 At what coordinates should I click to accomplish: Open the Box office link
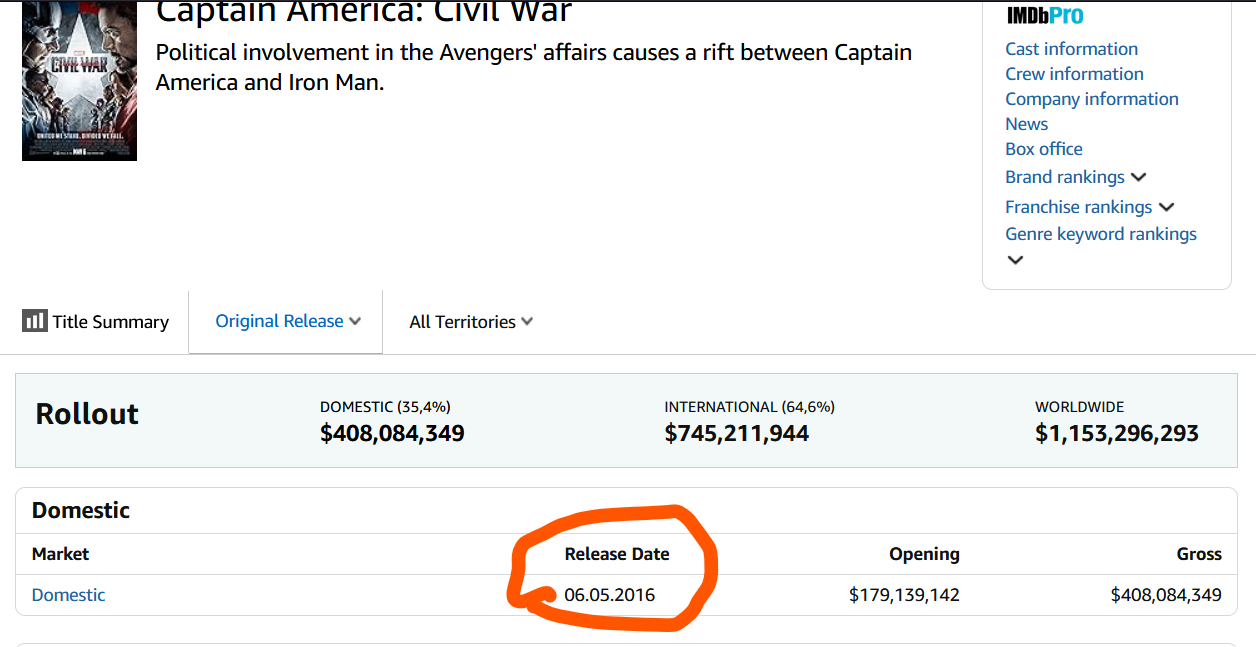click(1044, 149)
